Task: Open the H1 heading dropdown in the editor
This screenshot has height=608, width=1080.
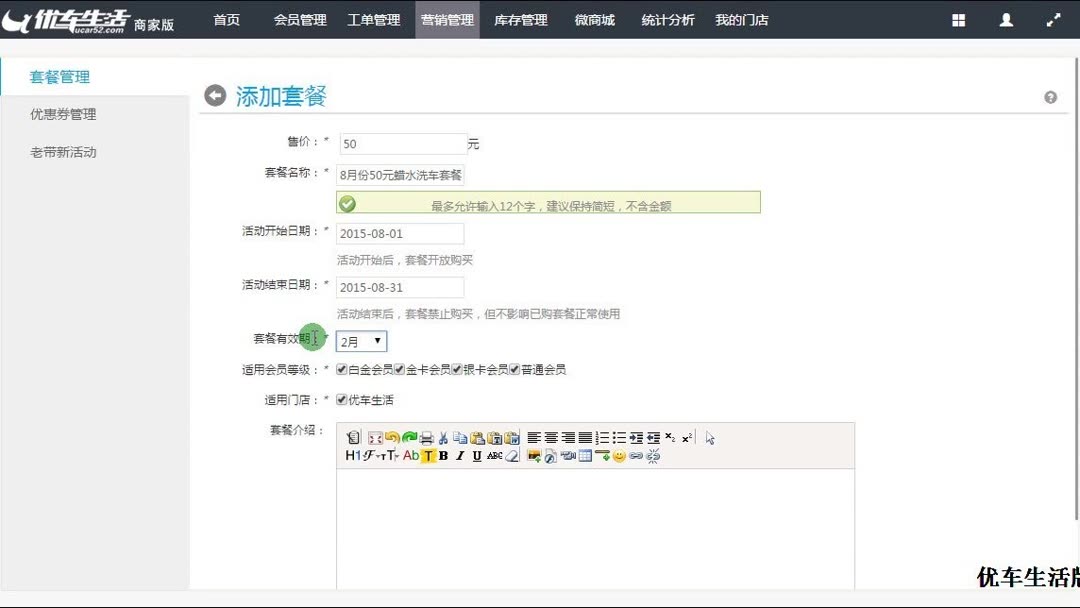Action: tap(352, 456)
